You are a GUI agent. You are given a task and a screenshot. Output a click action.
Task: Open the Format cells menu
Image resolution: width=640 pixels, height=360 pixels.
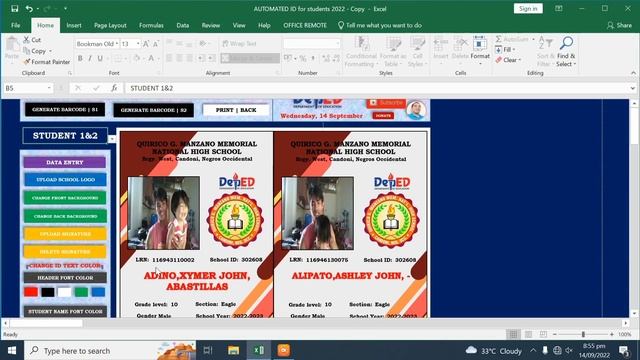pos(480,51)
